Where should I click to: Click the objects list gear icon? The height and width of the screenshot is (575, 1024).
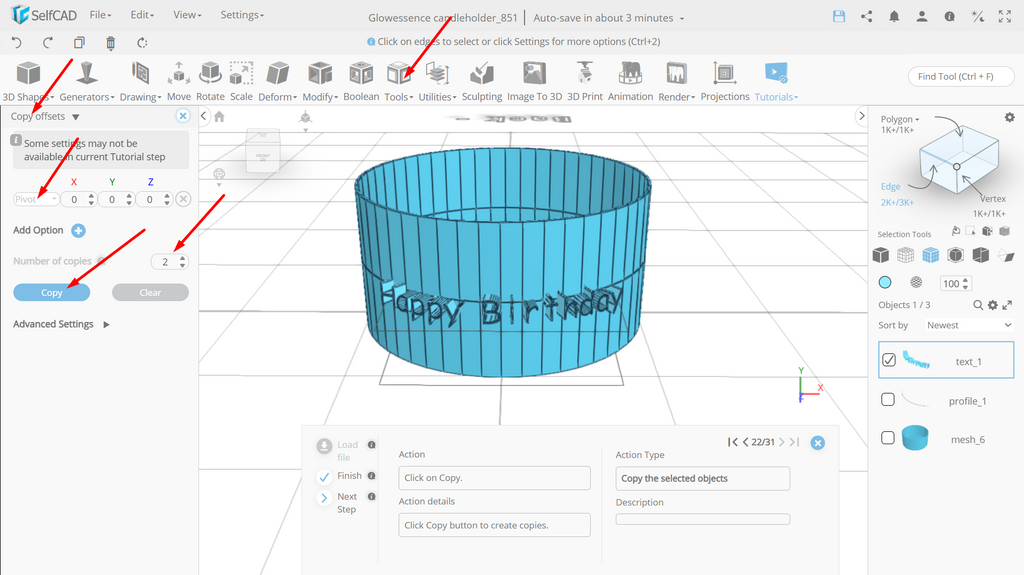point(993,305)
